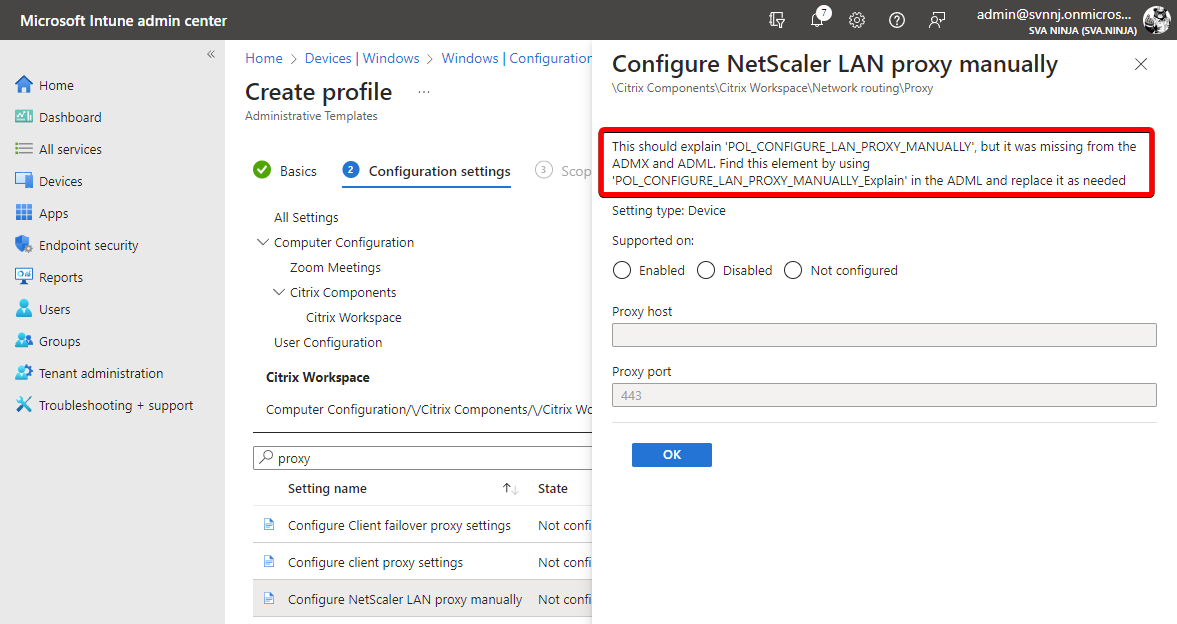Open Configure NetScaler LAN proxy manually row

(422, 598)
